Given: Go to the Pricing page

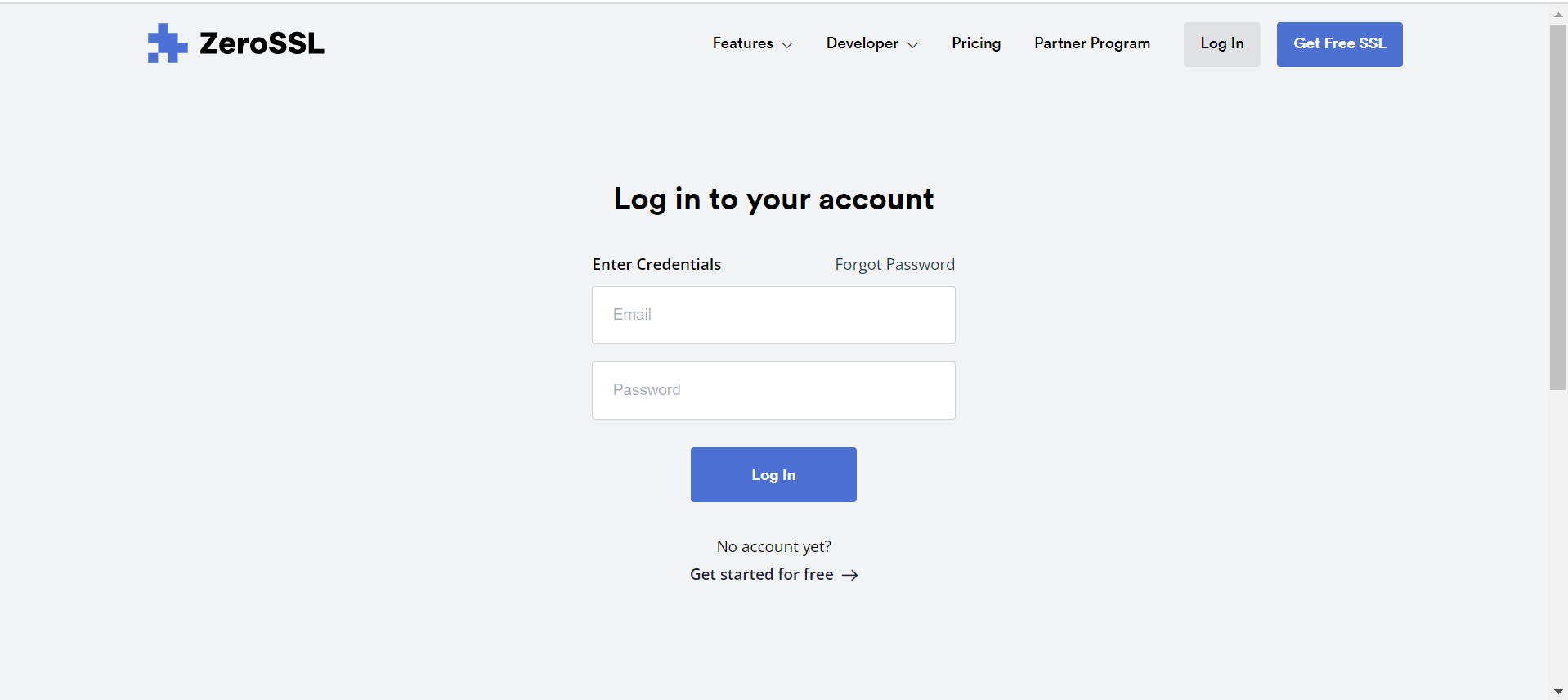Looking at the screenshot, I should (976, 43).
